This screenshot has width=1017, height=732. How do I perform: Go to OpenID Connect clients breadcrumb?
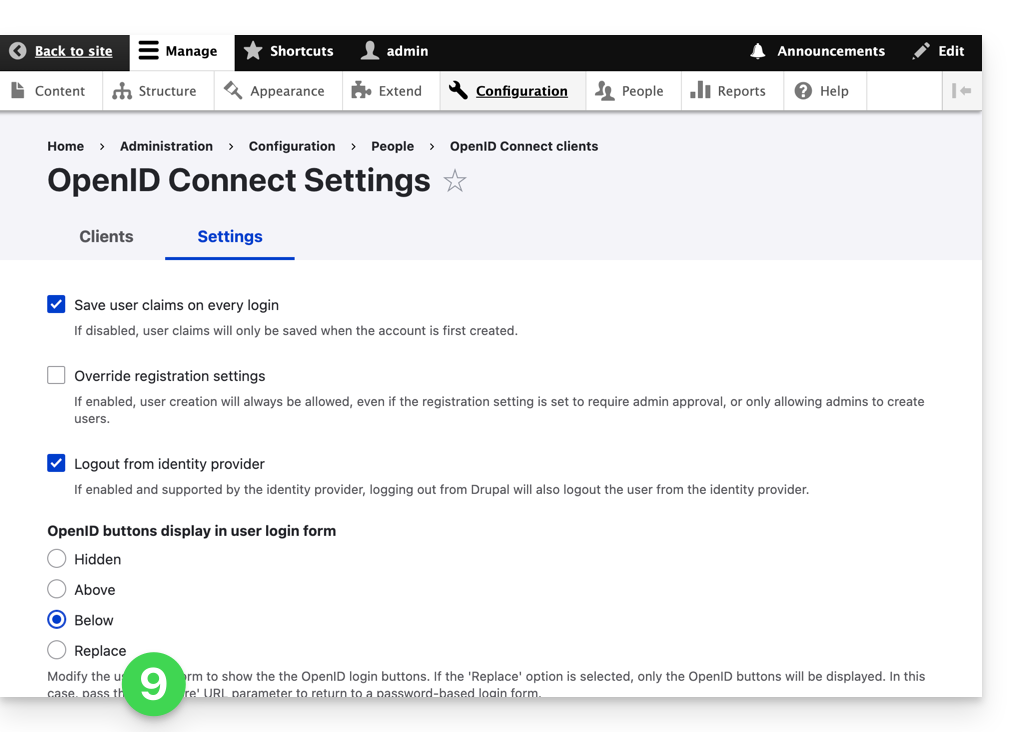tap(524, 146)
